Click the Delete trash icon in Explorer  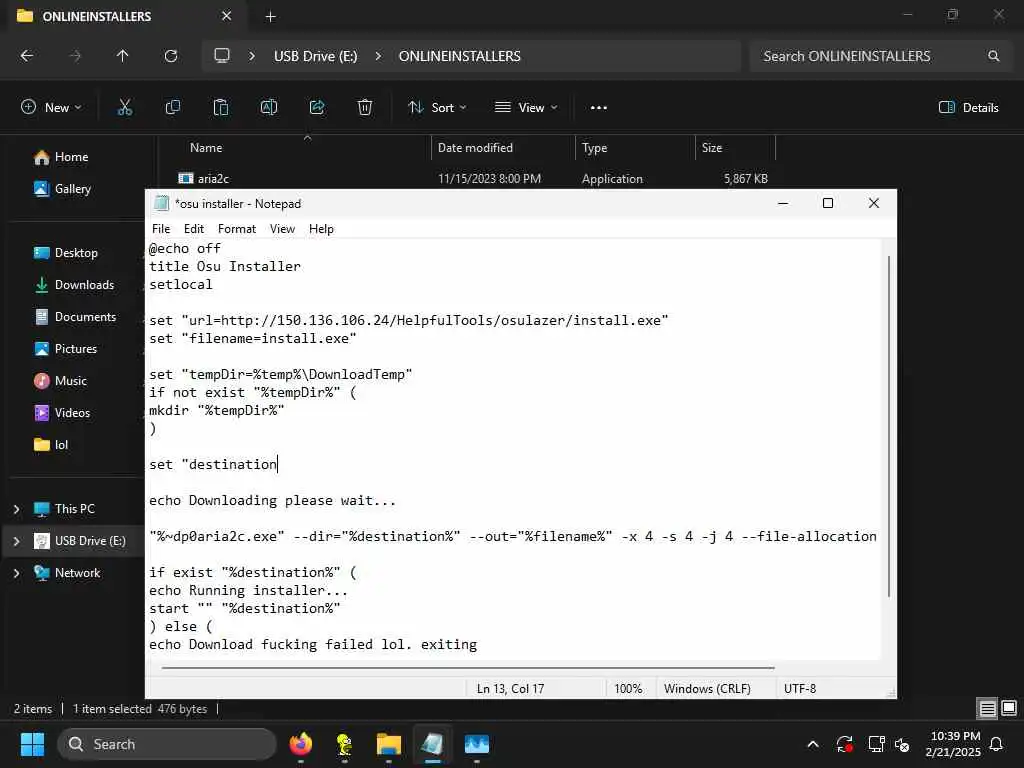(365, 108)
